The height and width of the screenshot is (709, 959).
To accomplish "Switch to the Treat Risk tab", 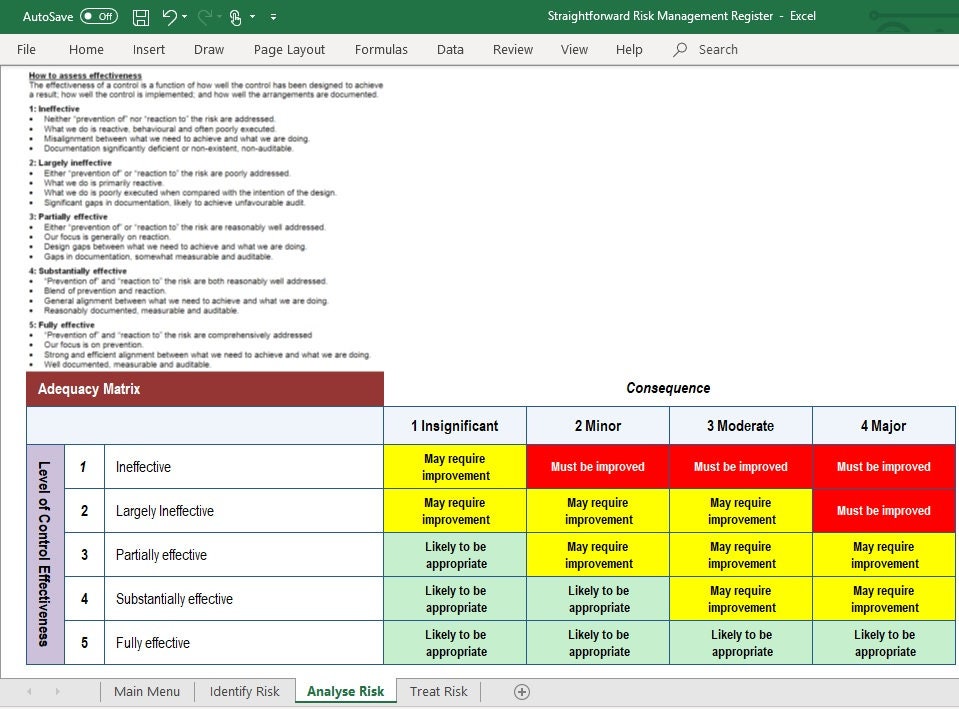I will click(438, 691).
